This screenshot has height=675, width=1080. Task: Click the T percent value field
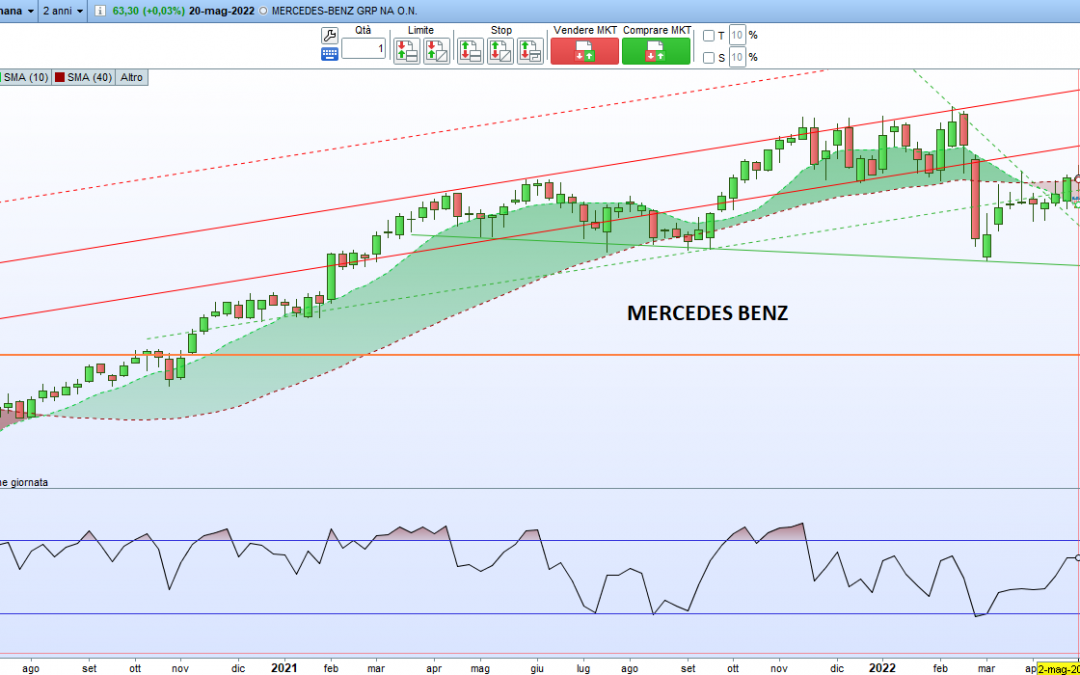click(737, 35)
